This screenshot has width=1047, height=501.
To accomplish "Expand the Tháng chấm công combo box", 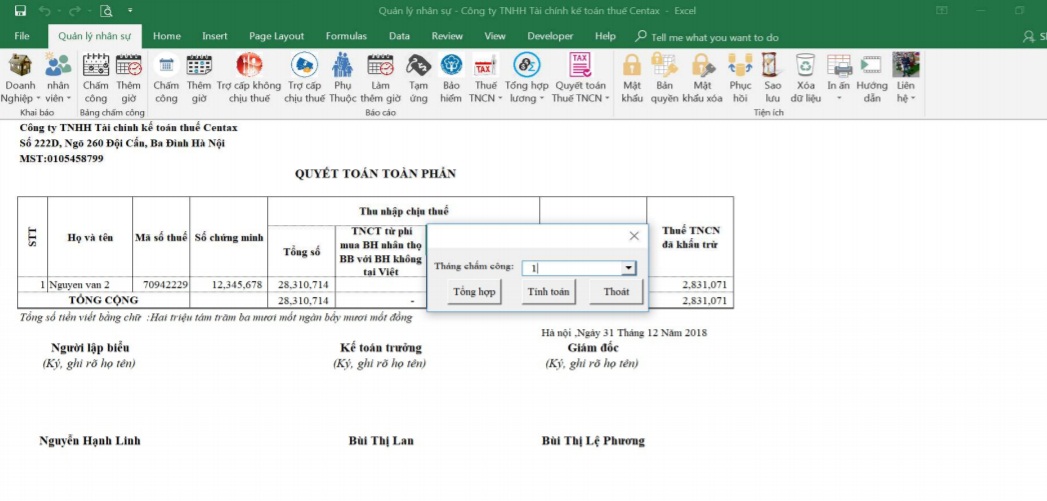I will 628,268.
